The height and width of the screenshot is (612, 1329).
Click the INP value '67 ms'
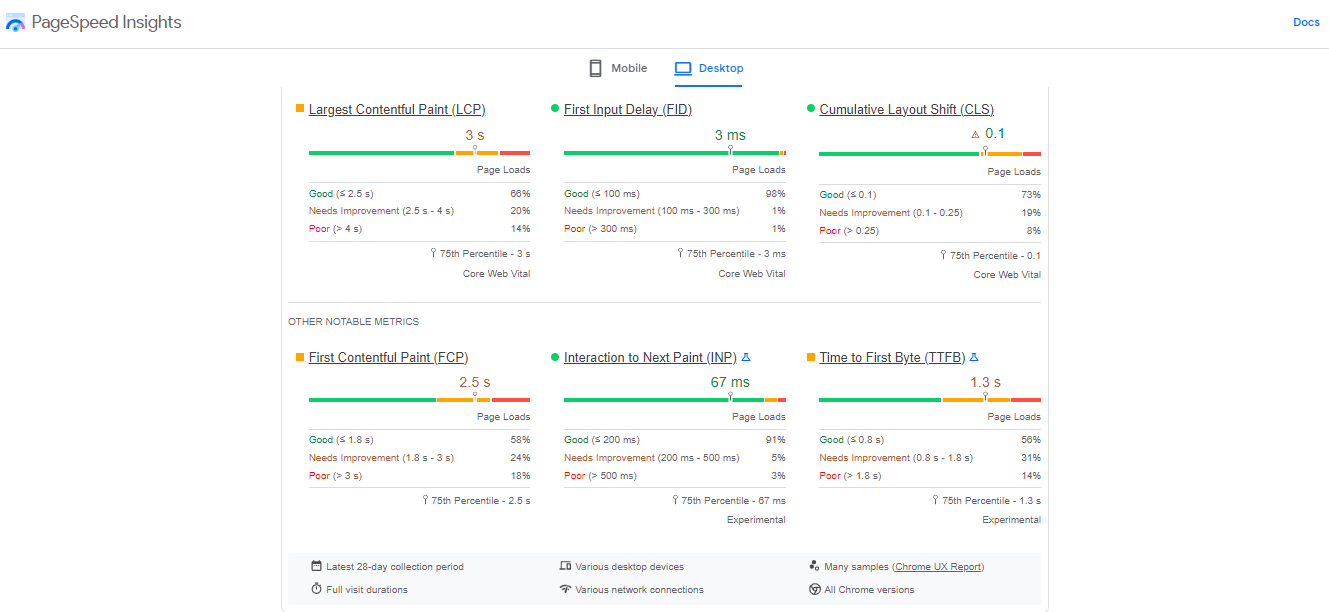click(x=730, y=382)
